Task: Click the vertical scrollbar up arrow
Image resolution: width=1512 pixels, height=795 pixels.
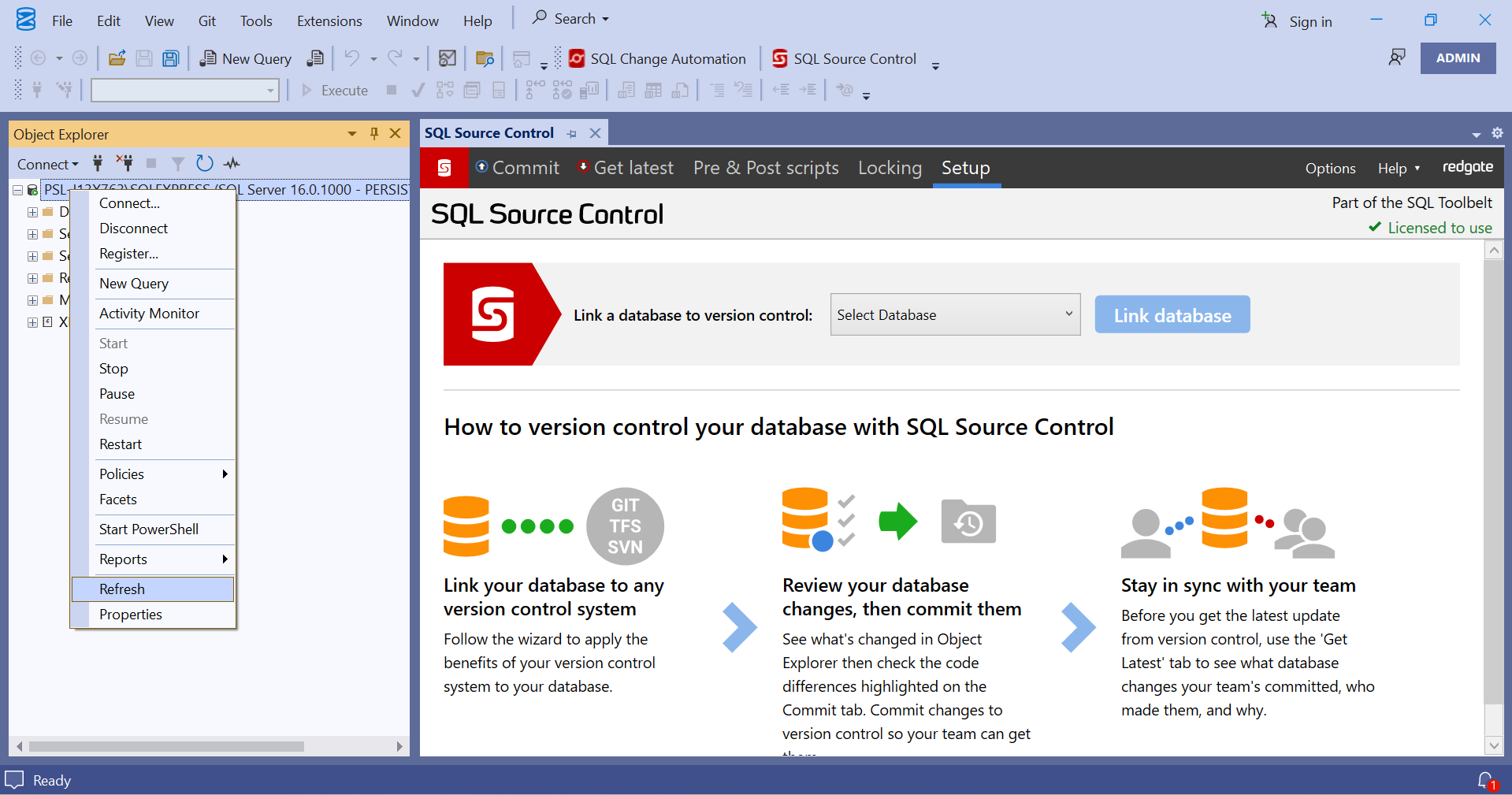Action: point(1493,251)
